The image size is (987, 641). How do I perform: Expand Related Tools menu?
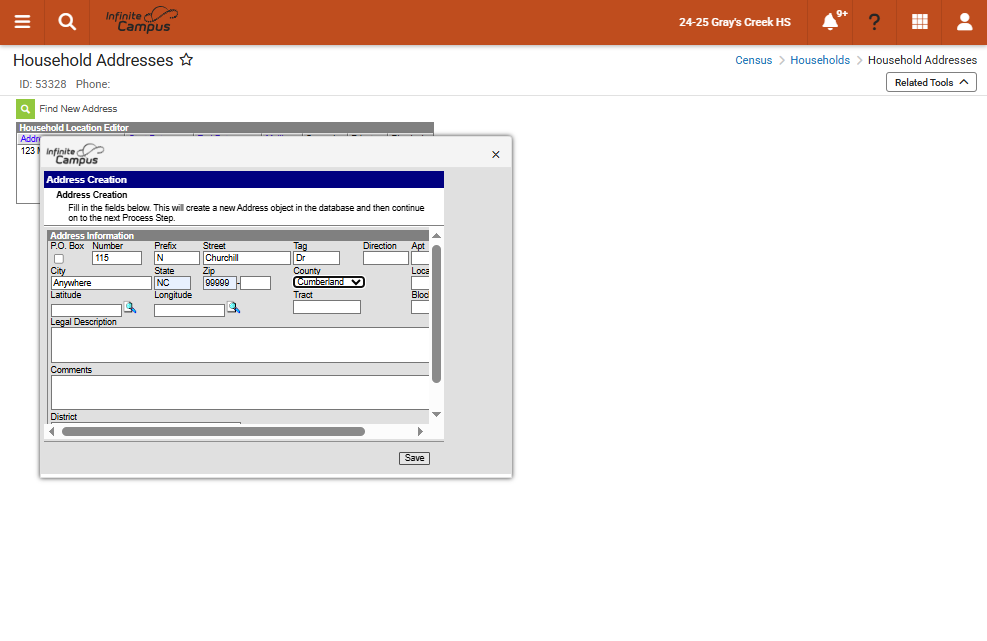pyautogui.click(x=931, y=82)
